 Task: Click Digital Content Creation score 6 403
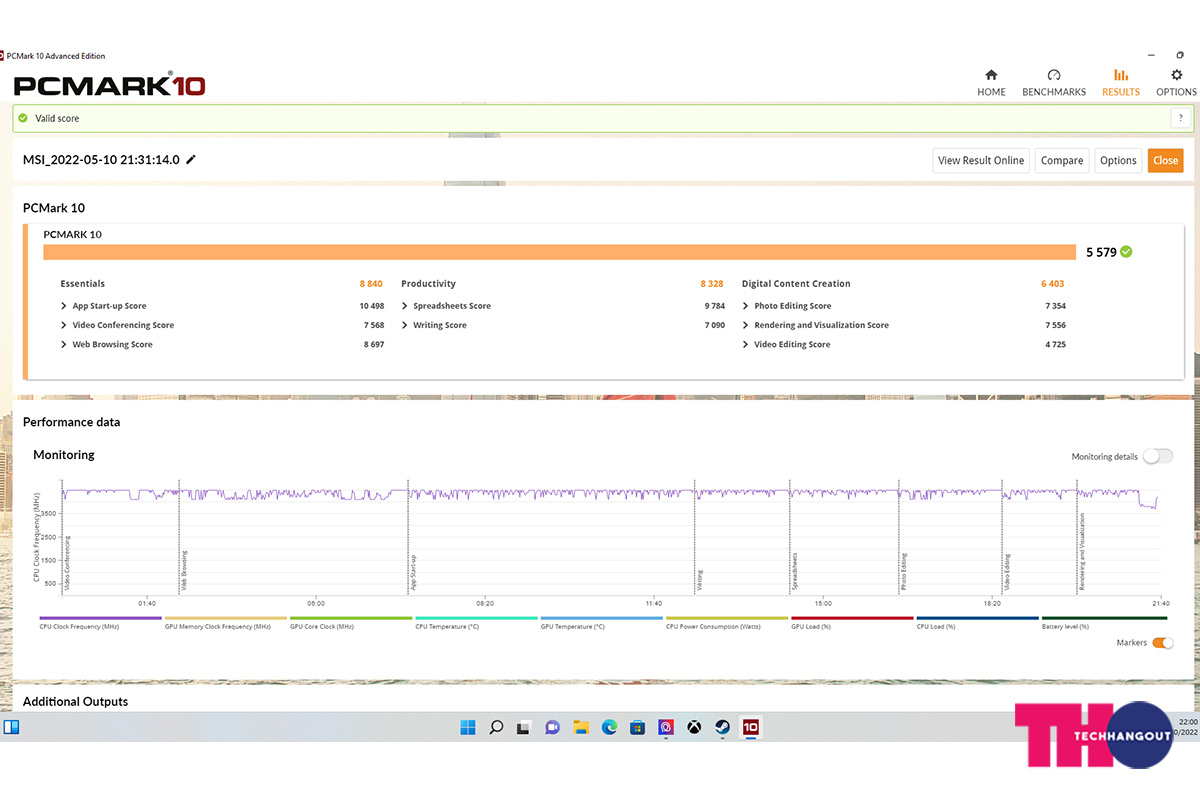(1052, 284)
